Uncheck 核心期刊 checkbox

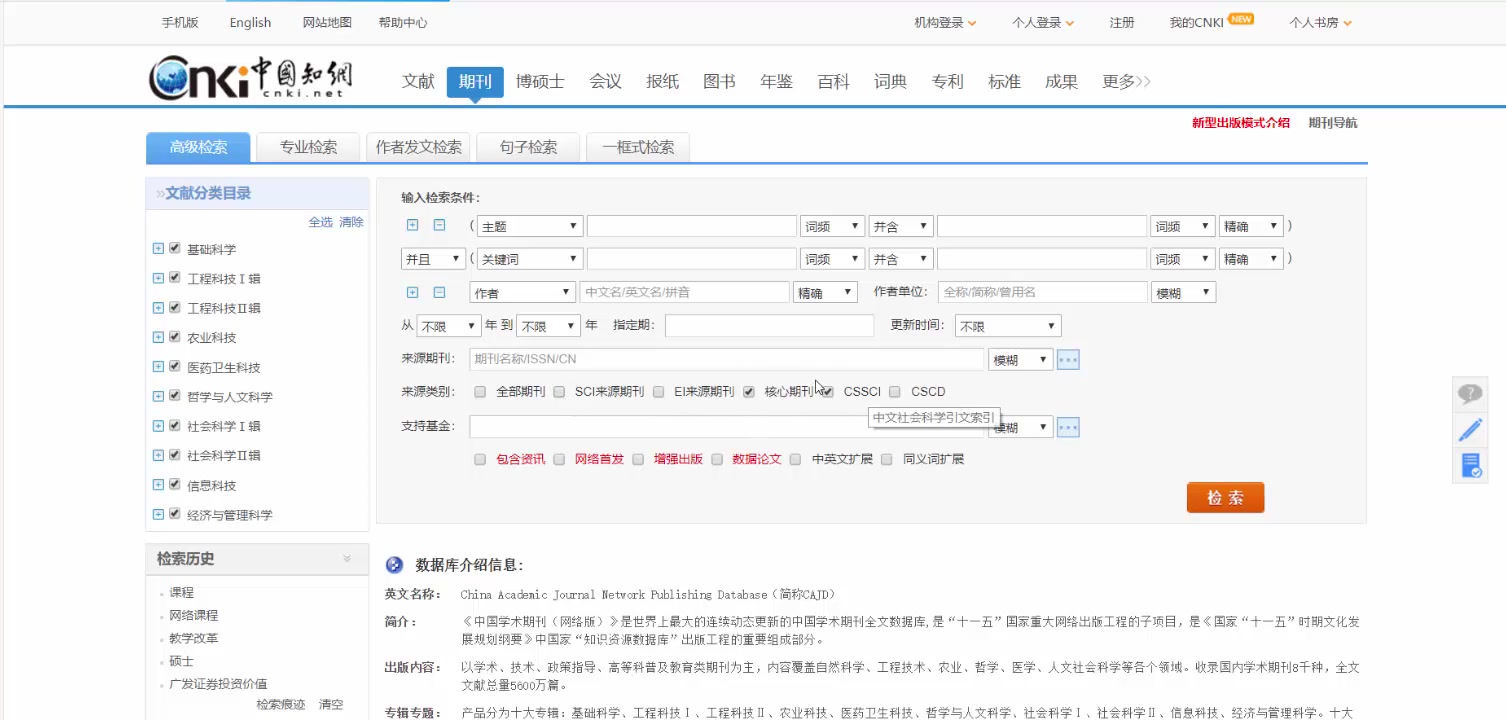[749, 392]
